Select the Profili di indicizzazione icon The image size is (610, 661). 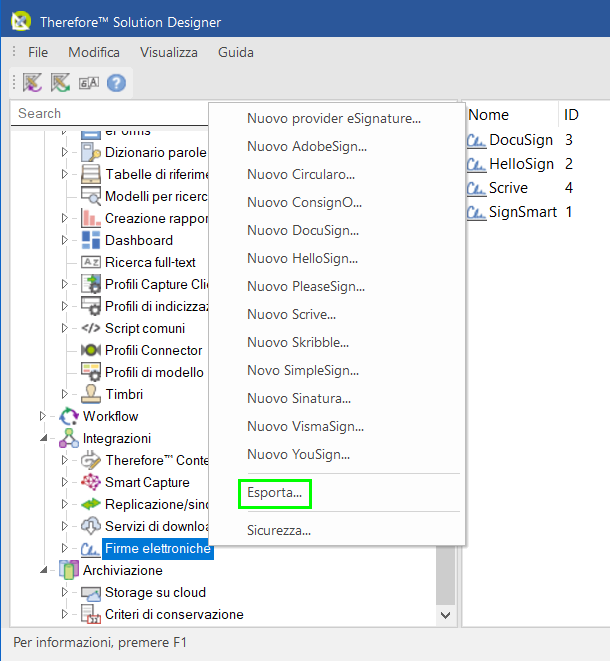(x=91, y=306)
